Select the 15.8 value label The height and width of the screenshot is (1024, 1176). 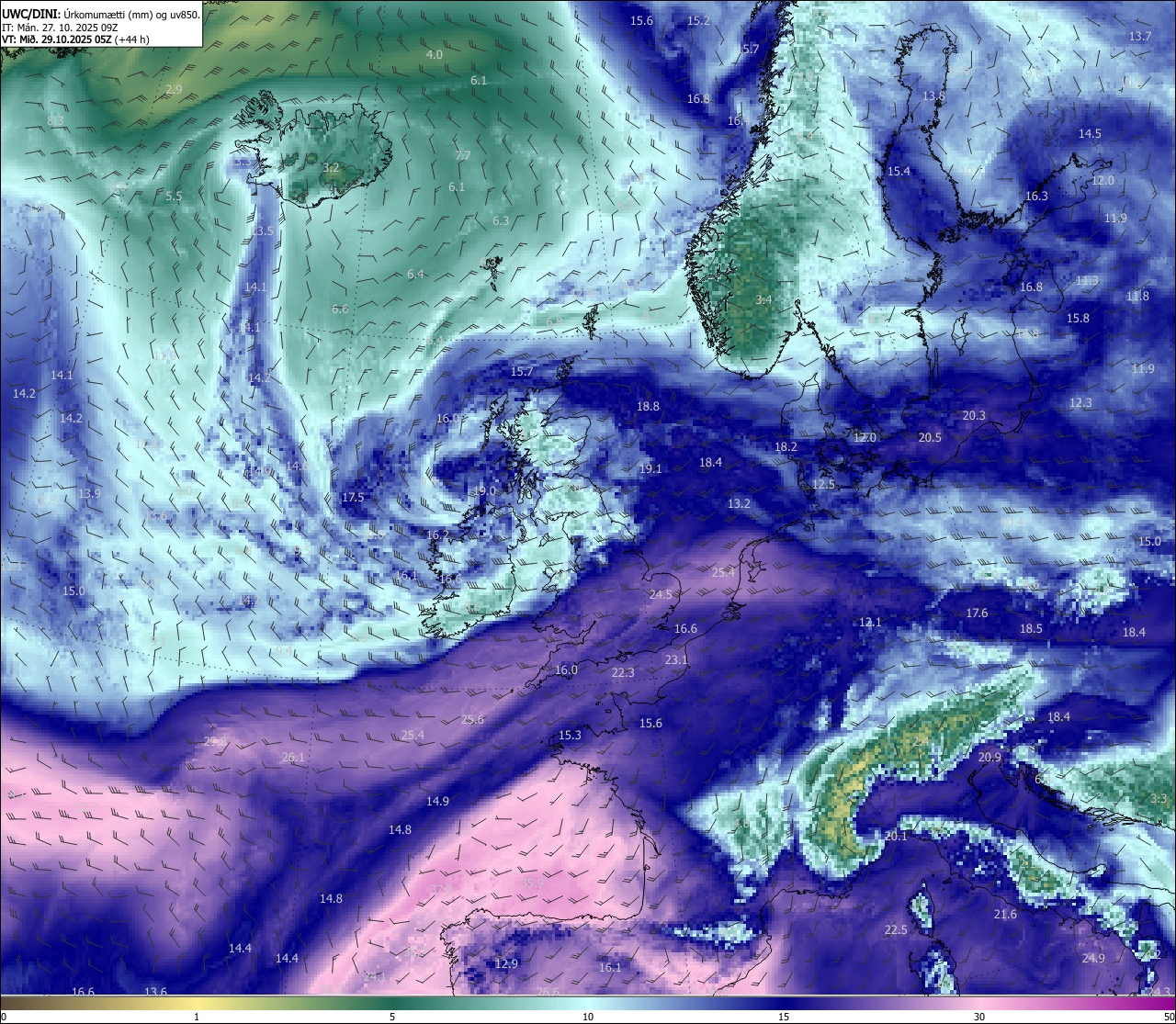tap(1078, 318)
